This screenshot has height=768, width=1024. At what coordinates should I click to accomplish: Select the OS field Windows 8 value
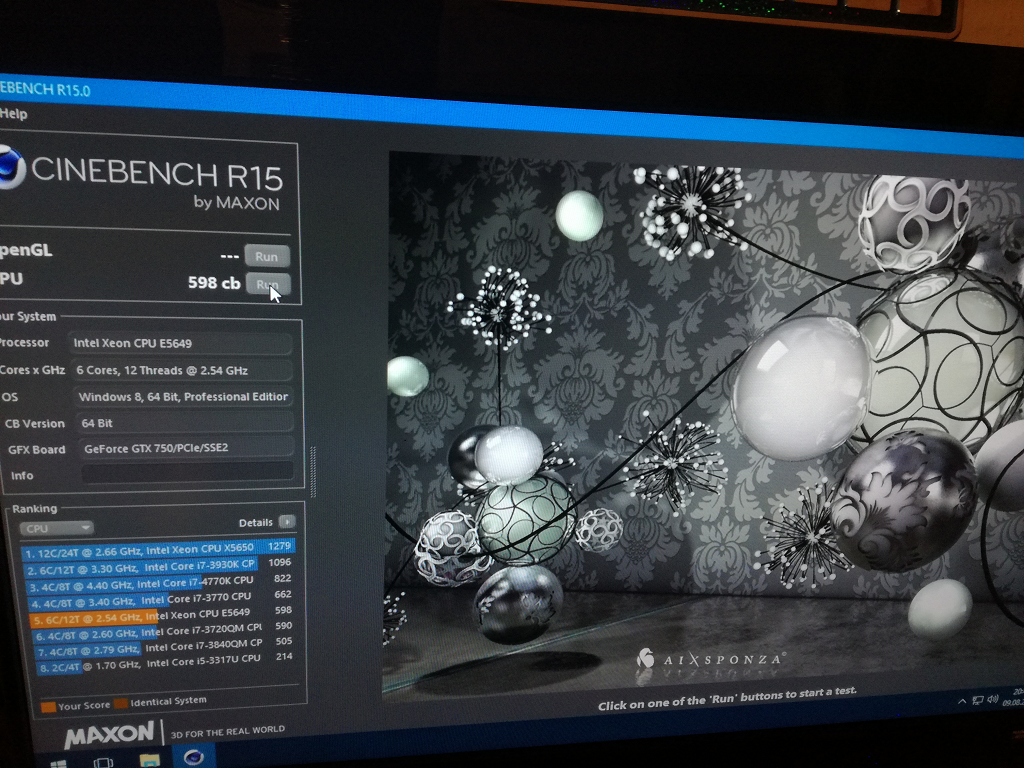pos(184,396)
